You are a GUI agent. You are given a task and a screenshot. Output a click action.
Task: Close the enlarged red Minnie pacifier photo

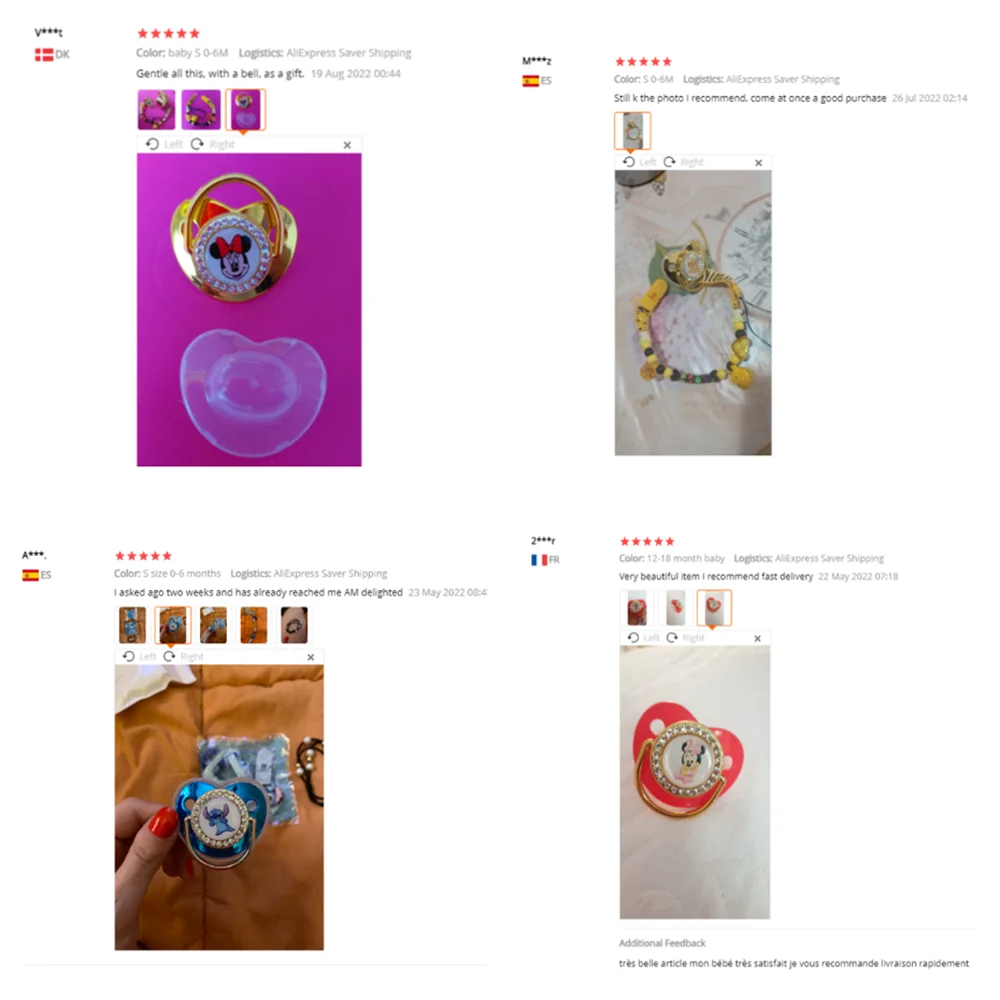pos(757,638)
